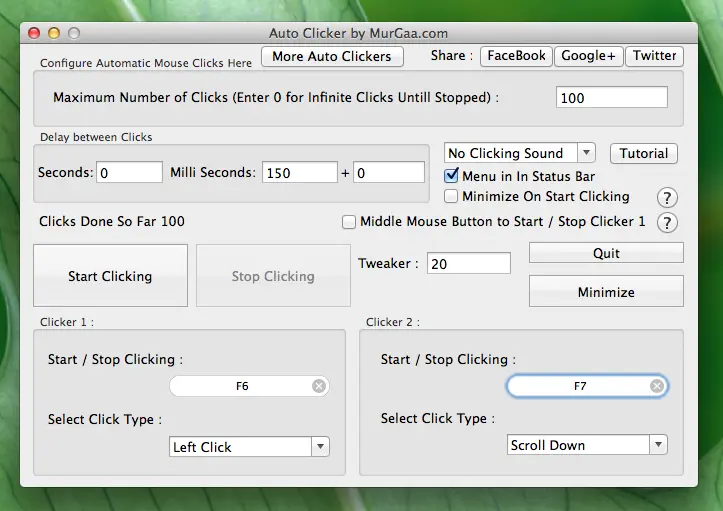The height and width of the screenshot is (511, 723).
Task: Open the Tutorial
Action: click(643, 153)
